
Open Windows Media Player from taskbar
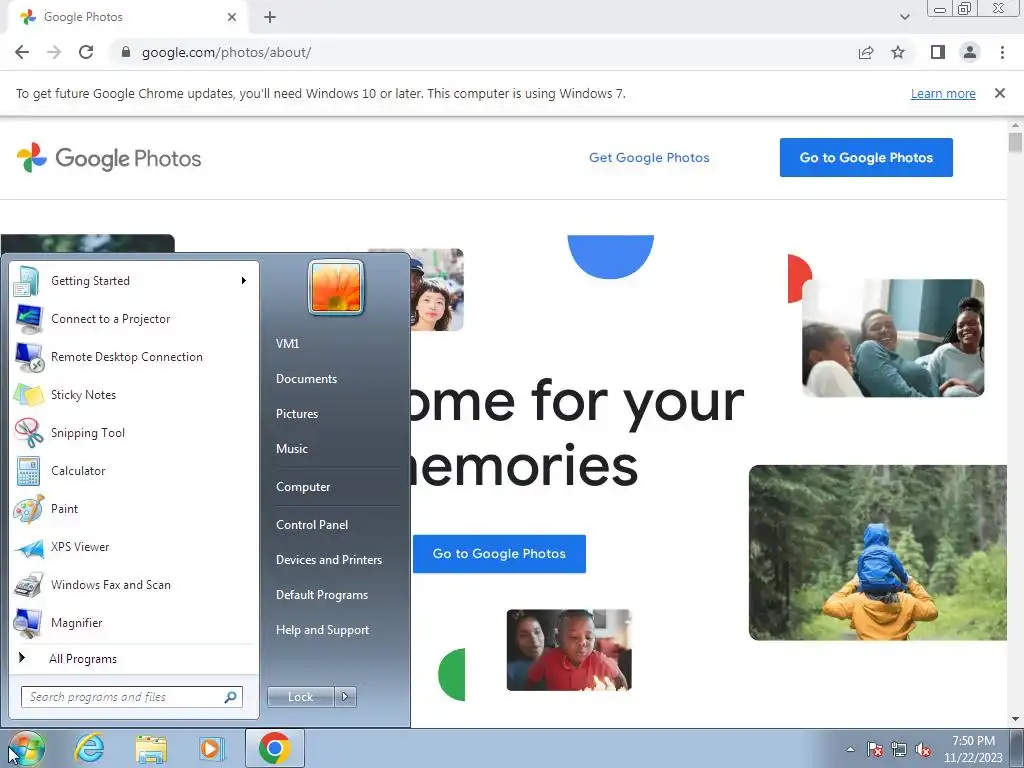point(211,748)
